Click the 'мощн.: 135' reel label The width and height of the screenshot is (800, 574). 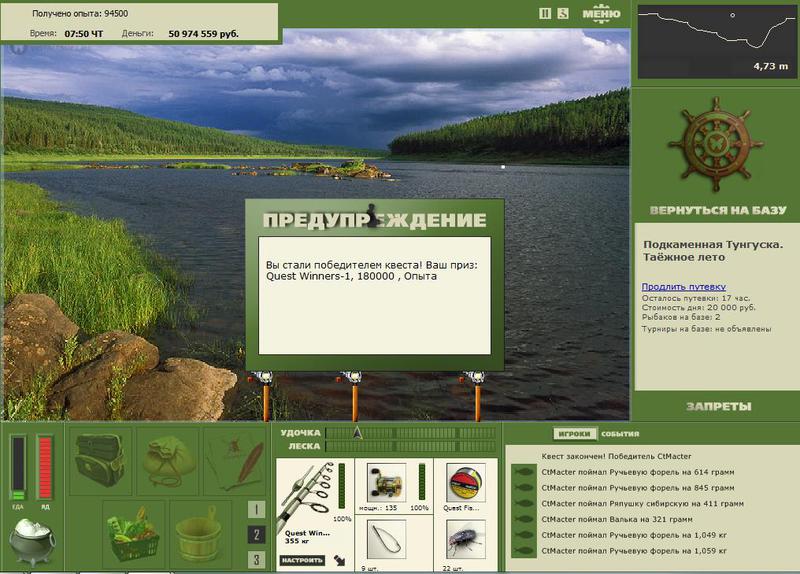point(378,508)
